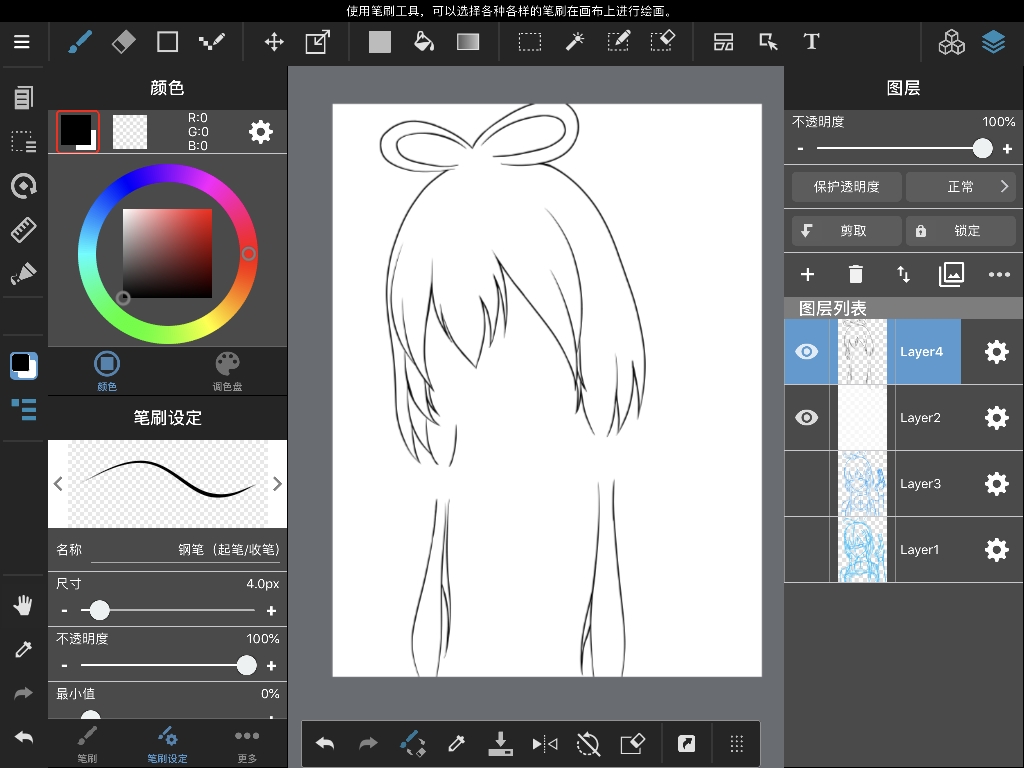
Task: Select the black foreground color swatch
Action: point(78,132)
